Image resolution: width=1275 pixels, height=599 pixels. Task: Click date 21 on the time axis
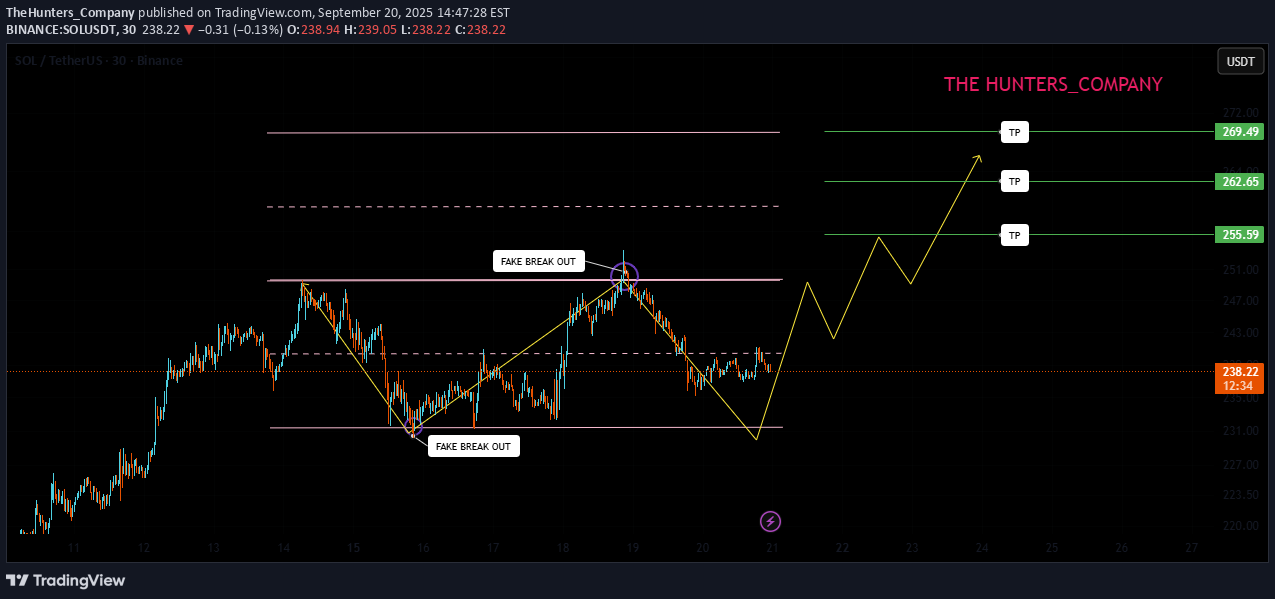[x=773, y=549]
